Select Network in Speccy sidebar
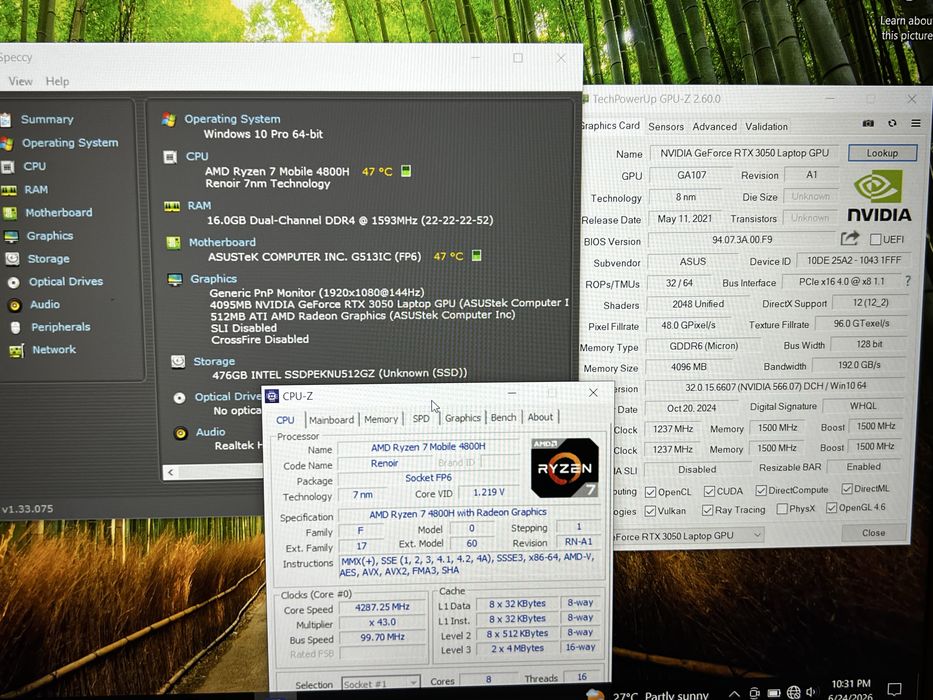Image resolution: width=933 pixels, height=700 pixels. tap(54, 349)
